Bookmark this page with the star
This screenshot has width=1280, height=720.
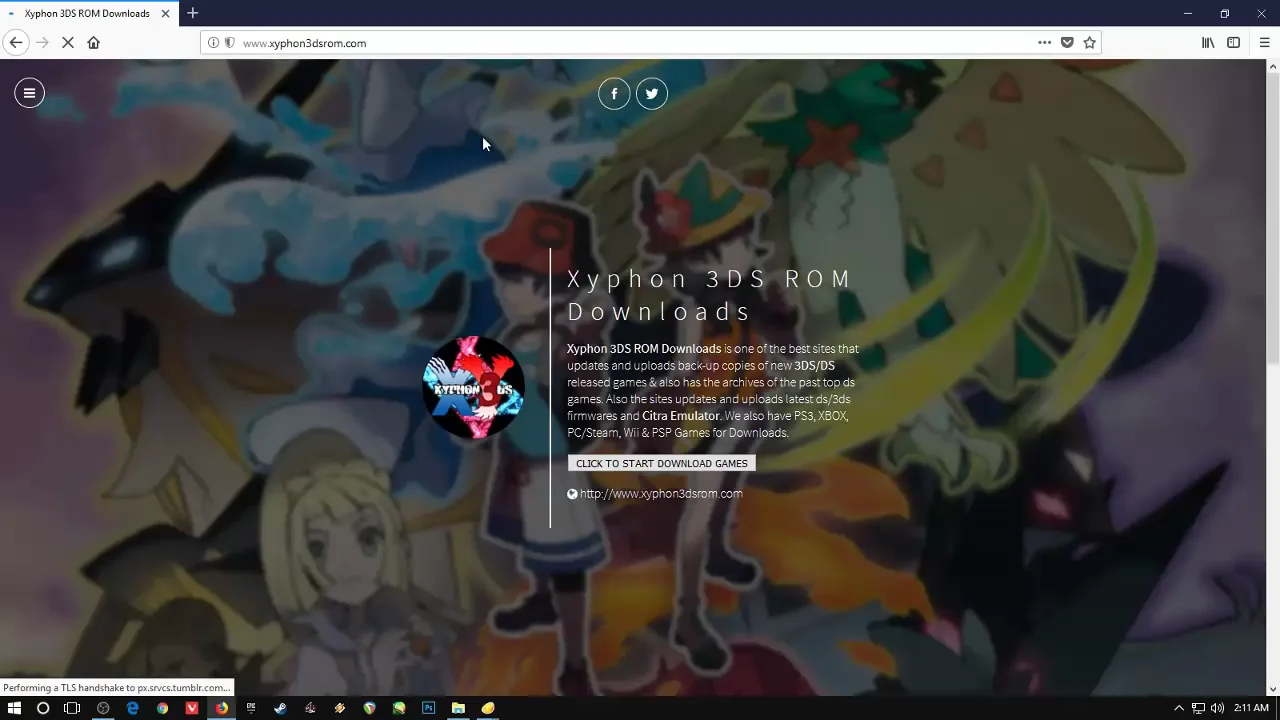(x=1090, y=43)
